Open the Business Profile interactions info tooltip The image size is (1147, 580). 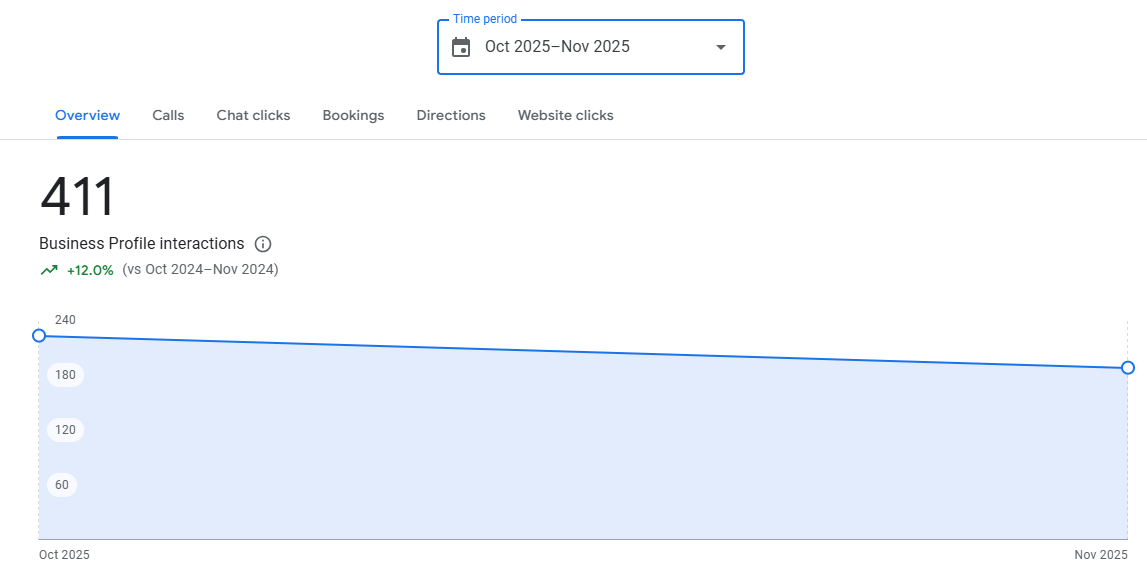tap(263, 243)
